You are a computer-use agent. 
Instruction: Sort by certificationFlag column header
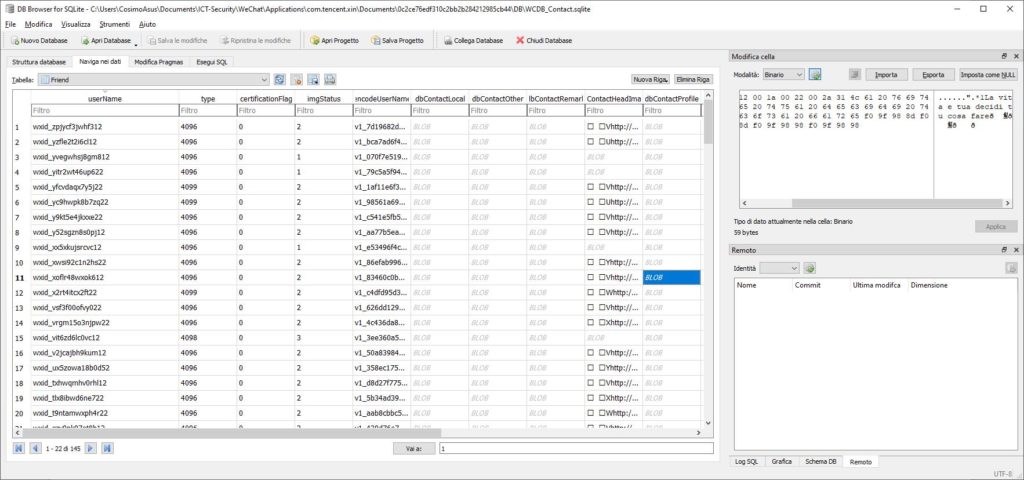click(x=265, y=99)
